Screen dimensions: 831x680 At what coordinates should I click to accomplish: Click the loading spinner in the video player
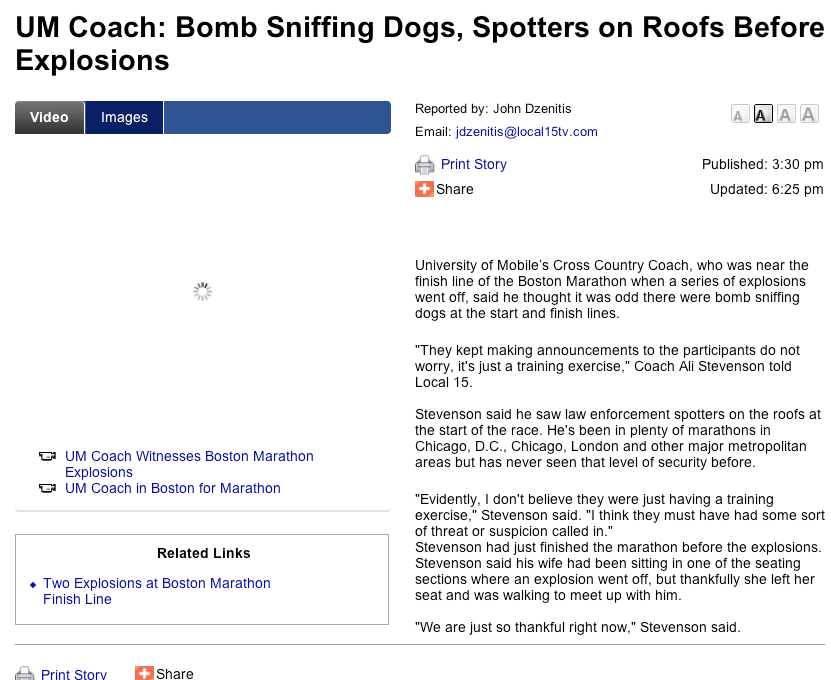pos(202,292)
